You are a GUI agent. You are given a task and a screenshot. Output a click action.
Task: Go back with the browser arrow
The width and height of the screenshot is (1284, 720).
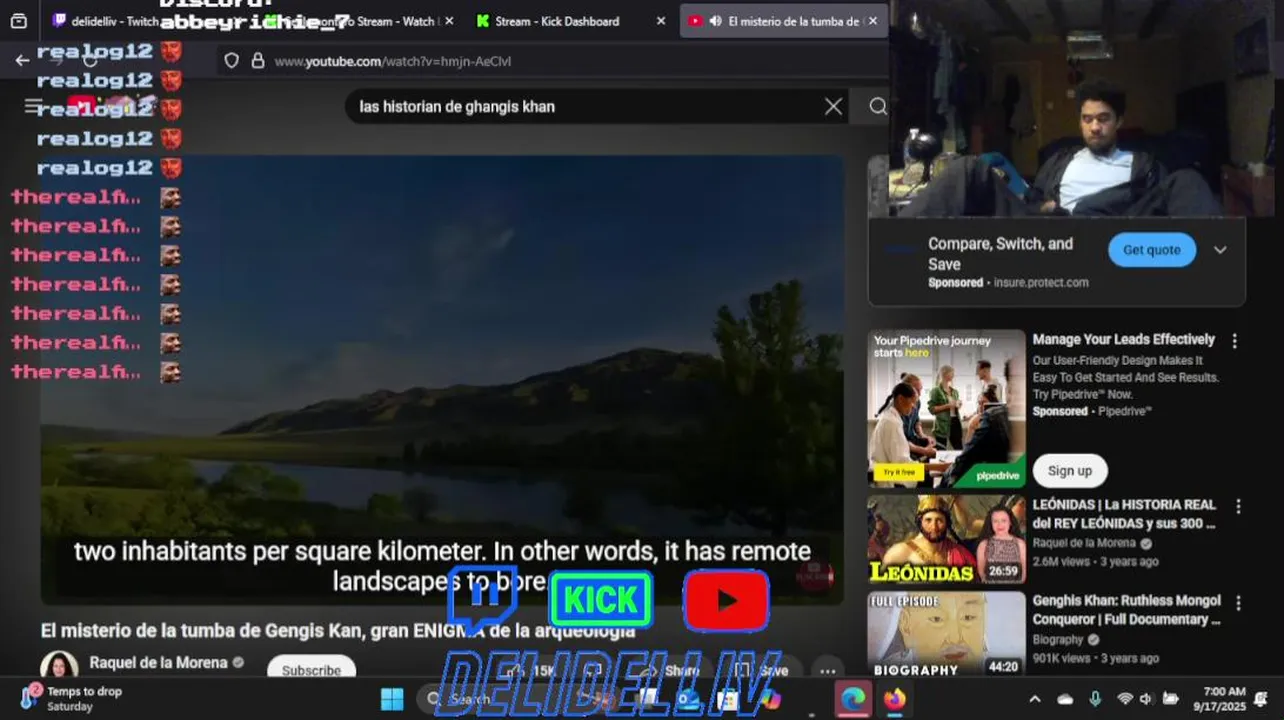pos(22,60)
